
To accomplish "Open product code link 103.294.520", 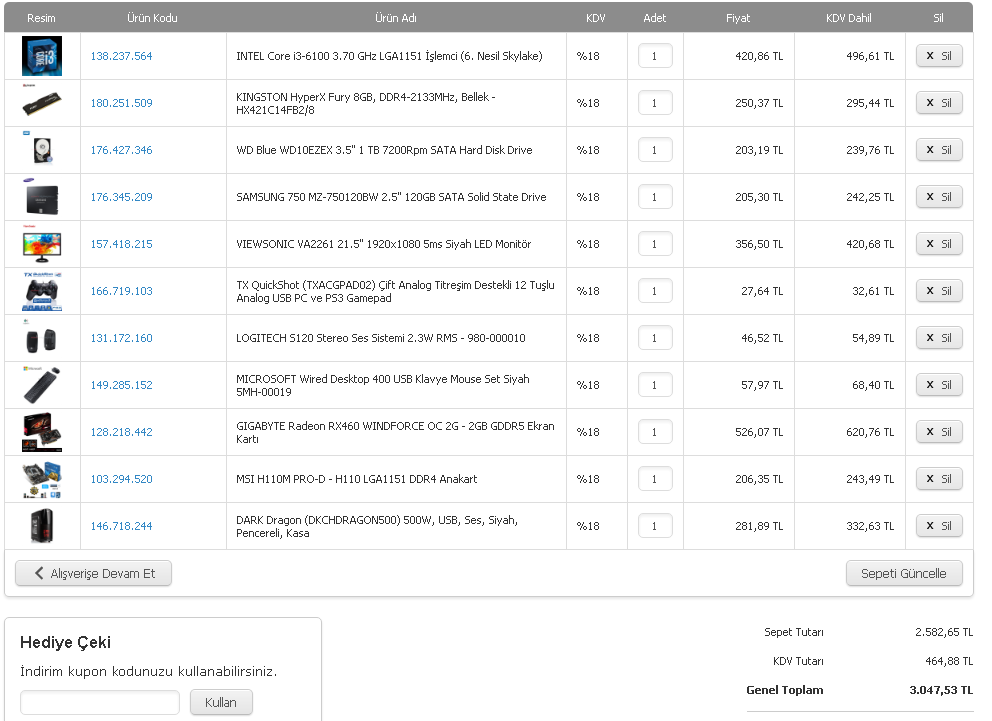I will pos(121,479).
